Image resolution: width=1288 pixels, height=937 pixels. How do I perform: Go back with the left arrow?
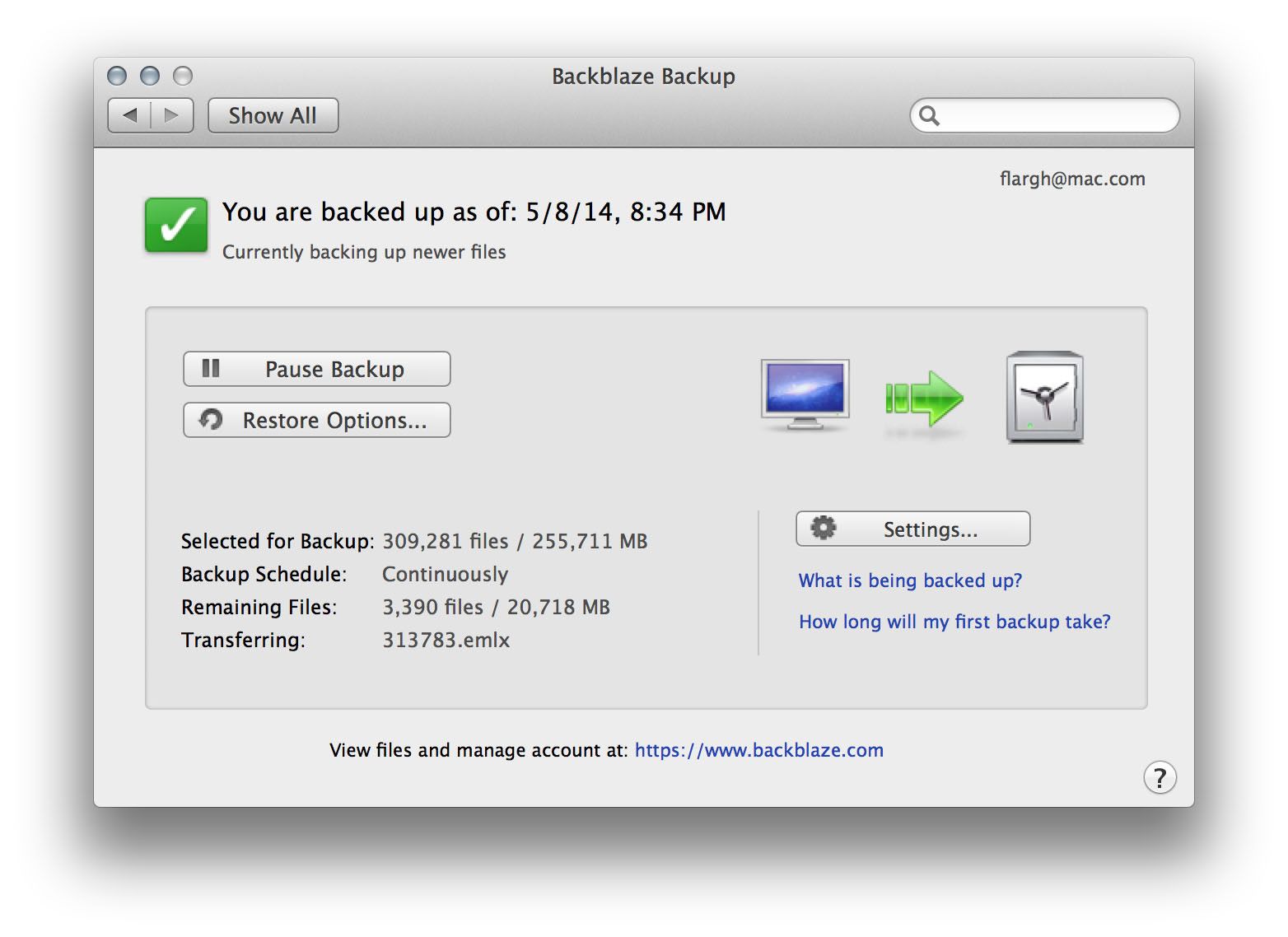(x=129, y=115)
